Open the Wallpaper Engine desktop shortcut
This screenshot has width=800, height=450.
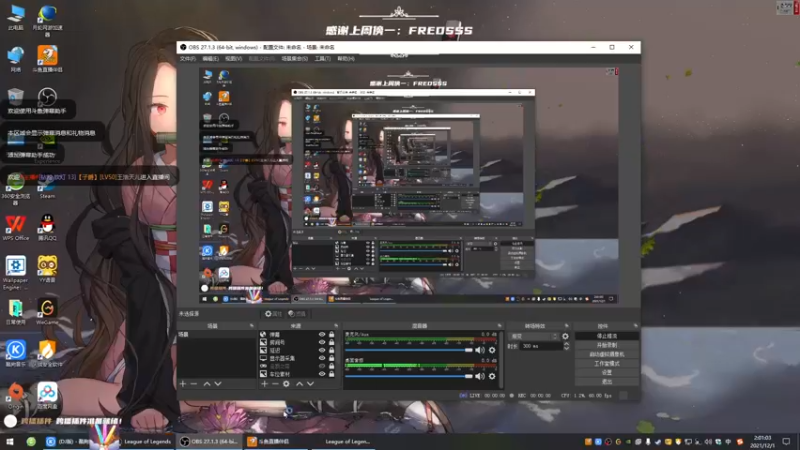pos(15,272)
